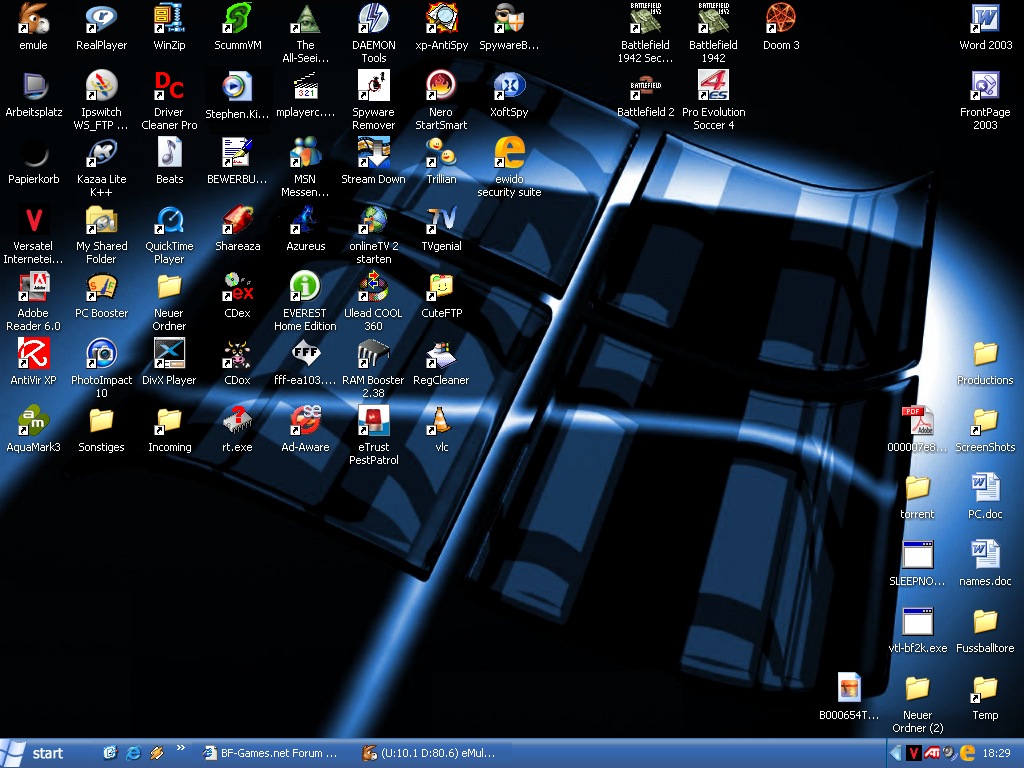1024x768 pixels.
Task: Click the AntiVir XP shortcut
Action: tap(33, 361)
